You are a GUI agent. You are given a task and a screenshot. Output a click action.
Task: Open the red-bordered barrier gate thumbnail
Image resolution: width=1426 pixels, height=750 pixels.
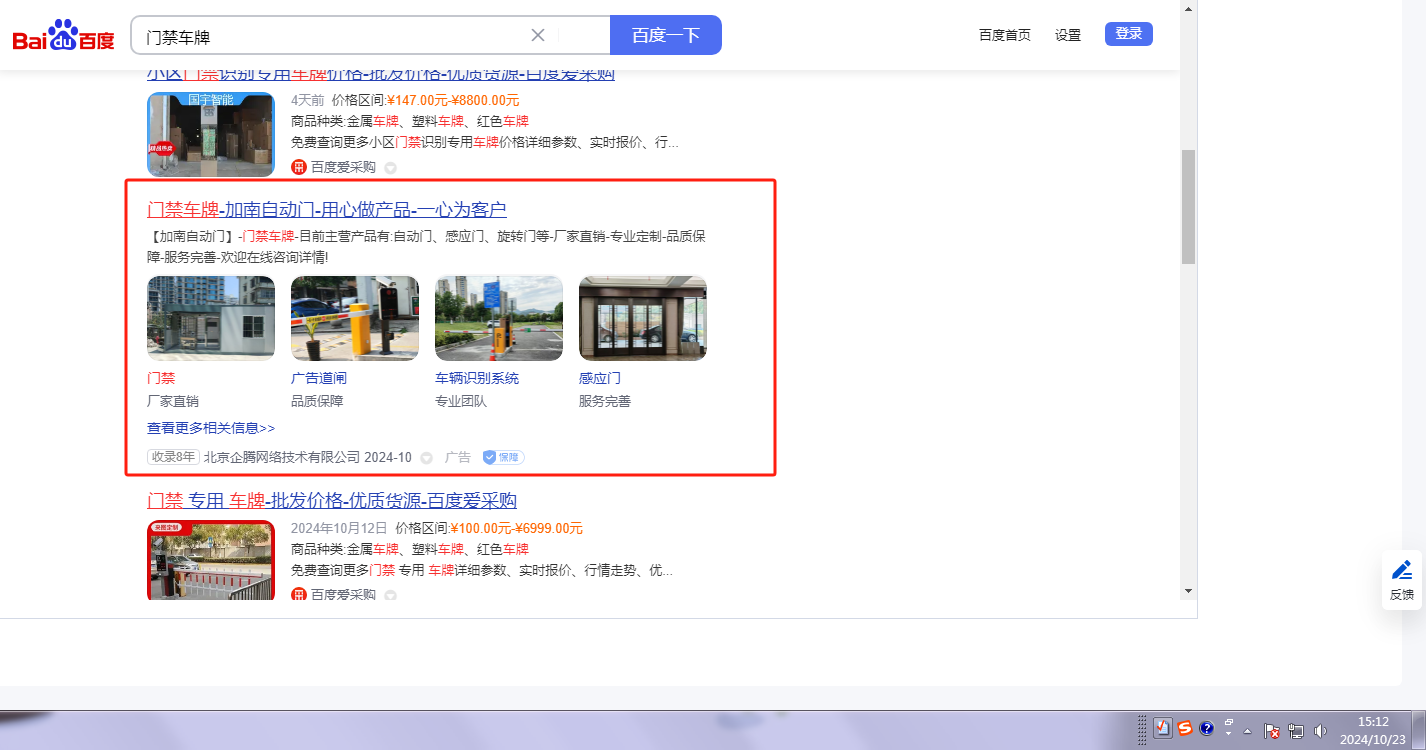coord(211,560)
